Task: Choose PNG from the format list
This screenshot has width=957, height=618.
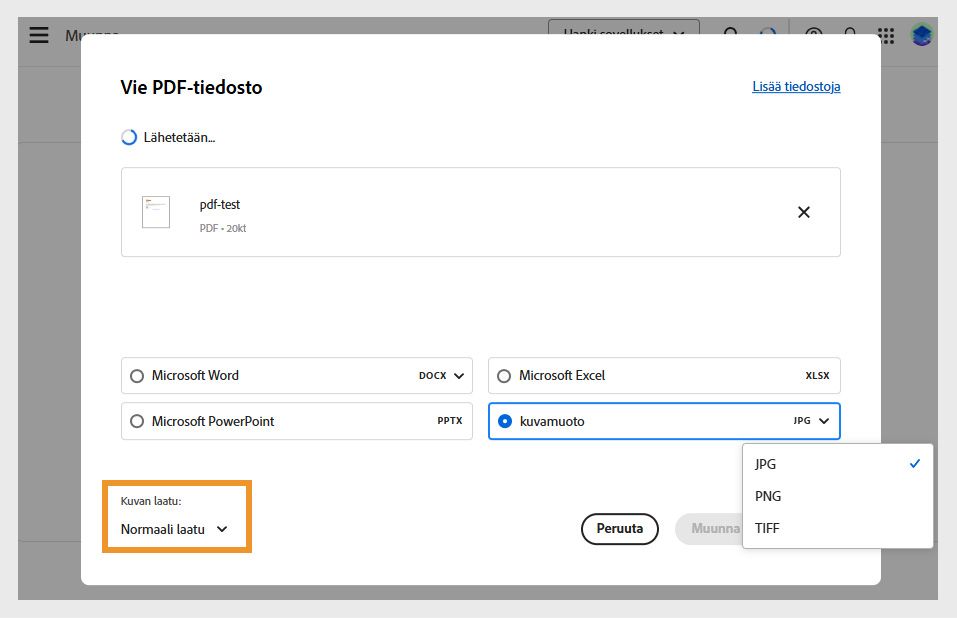Action: (768, 496)
